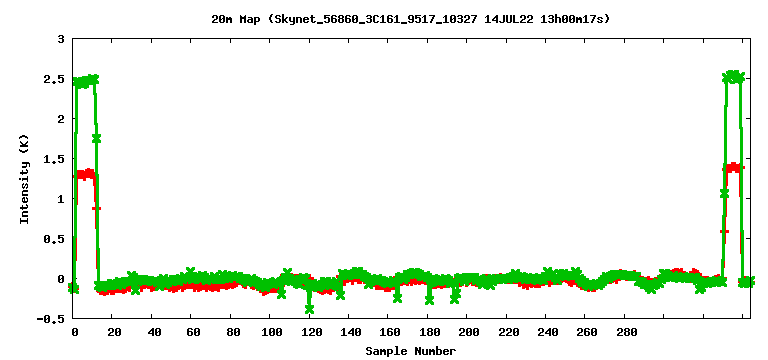The image size is (768, 360).
Task: Click the Intensity (K) y-axis label
Action: click(x=24, y=179)
